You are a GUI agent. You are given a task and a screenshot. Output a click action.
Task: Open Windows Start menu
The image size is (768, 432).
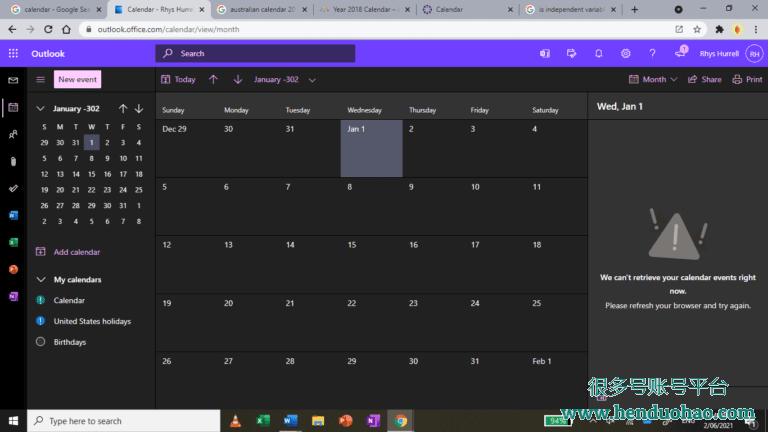click(13, 421)
